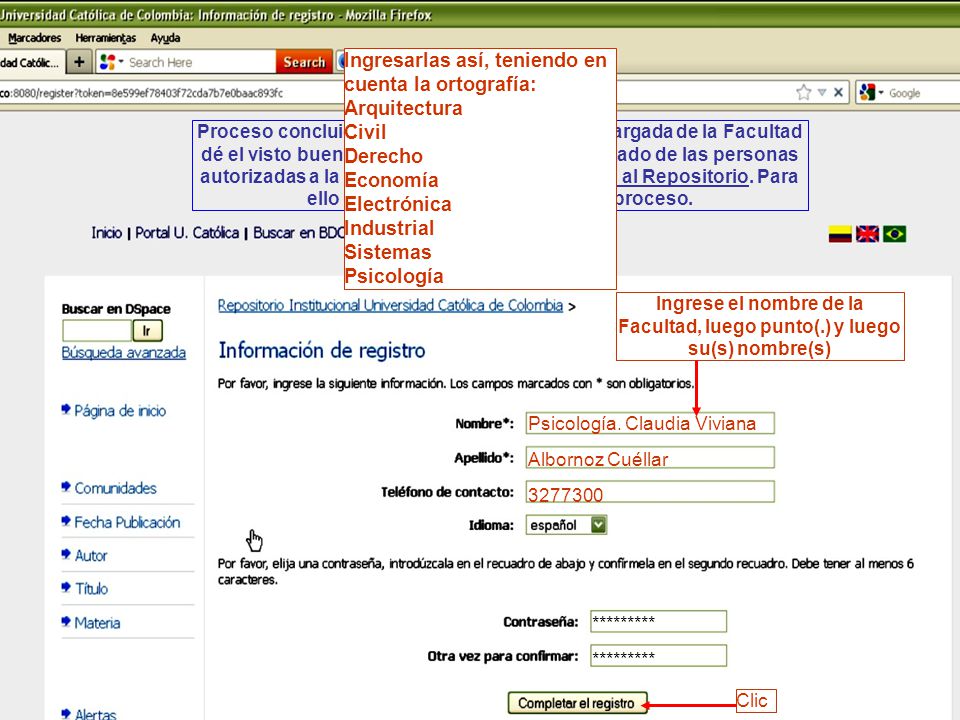Screen dimensions: 960x720
Task: Open a new tab with the plus button
Action: click(x=79, y=62)
